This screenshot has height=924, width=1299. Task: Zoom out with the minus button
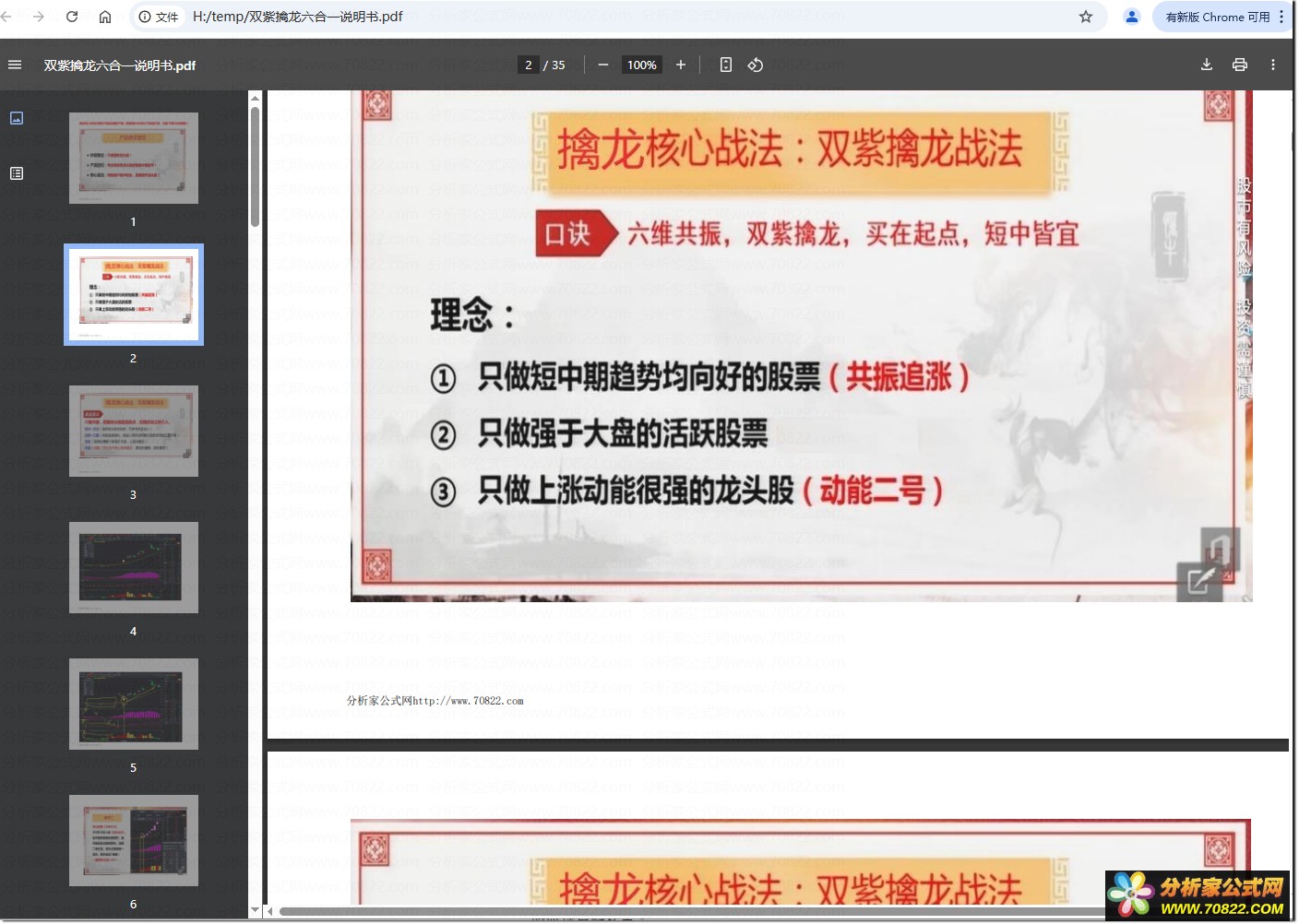[603, 65]
